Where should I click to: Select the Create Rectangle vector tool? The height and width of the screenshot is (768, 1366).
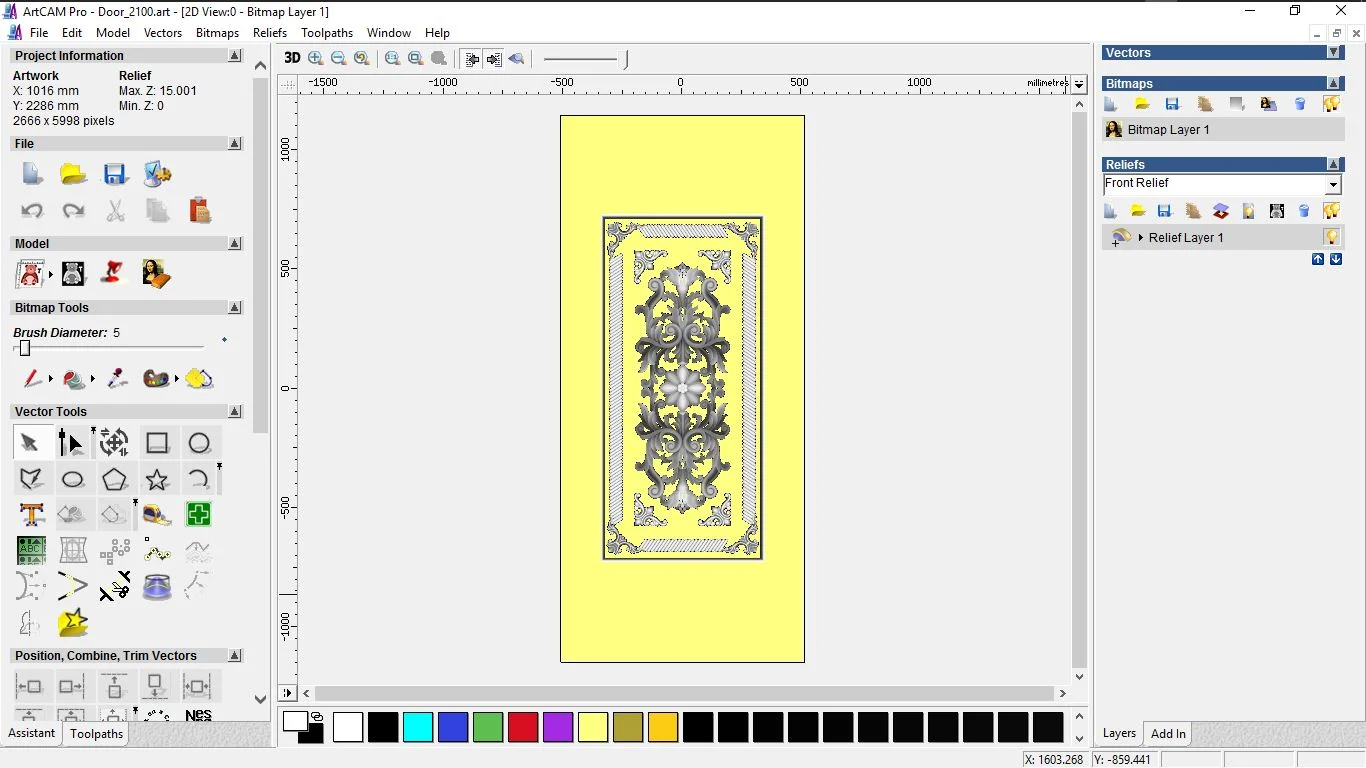point(157,442)
